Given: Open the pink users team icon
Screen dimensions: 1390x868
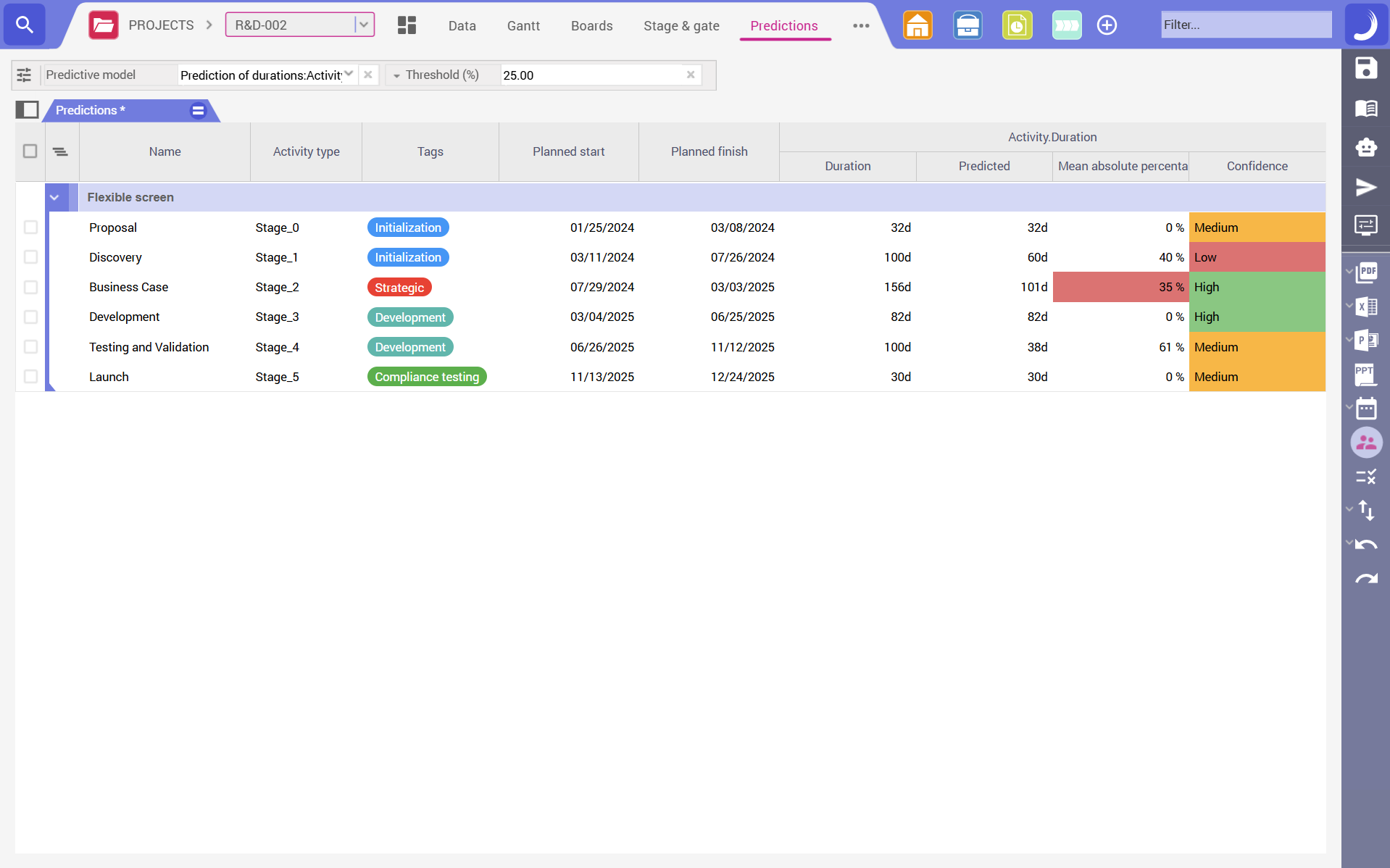Looking at the screenshot, I should [x=1366, y=443].
